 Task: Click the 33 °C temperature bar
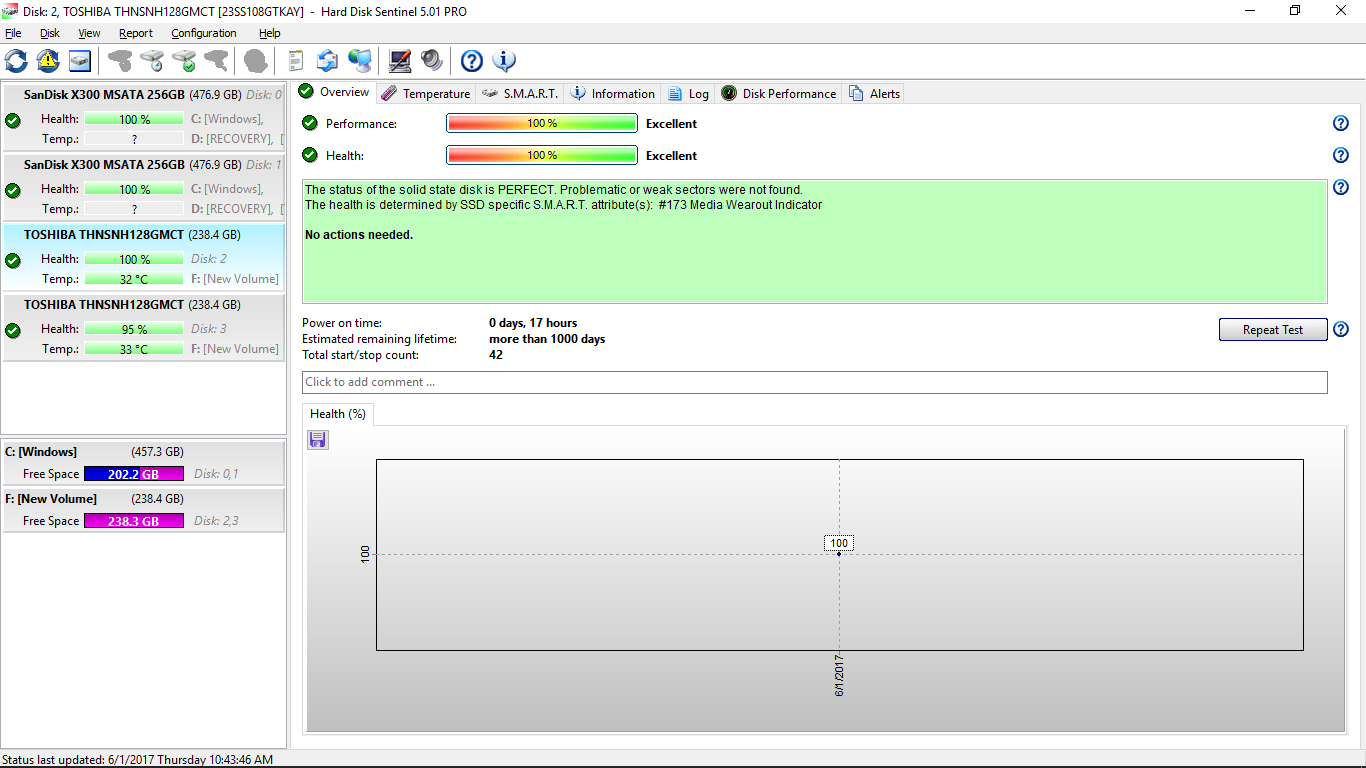(x=134, y=349)
